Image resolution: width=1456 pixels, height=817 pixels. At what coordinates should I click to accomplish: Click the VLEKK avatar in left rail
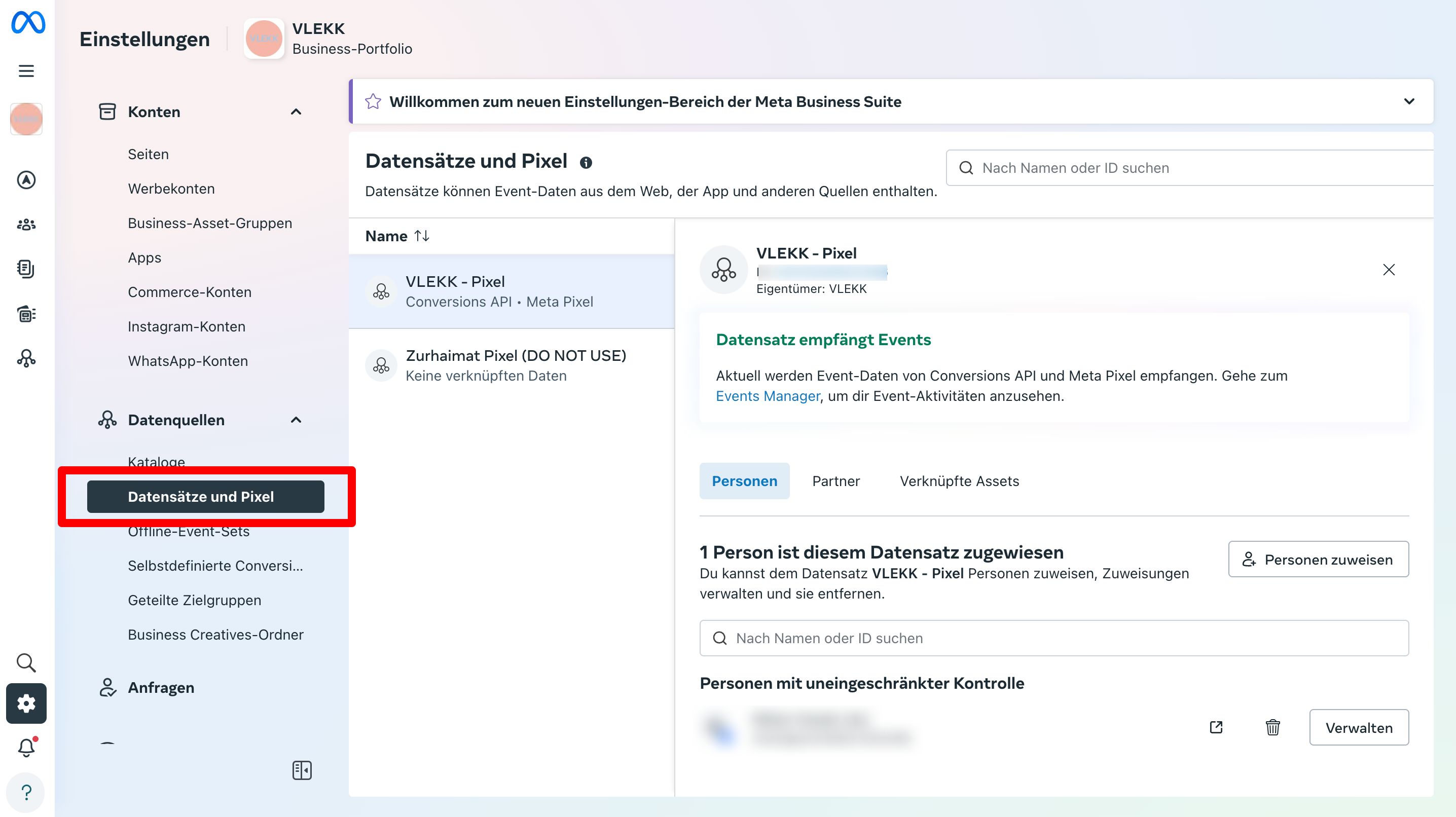[26, 119]
